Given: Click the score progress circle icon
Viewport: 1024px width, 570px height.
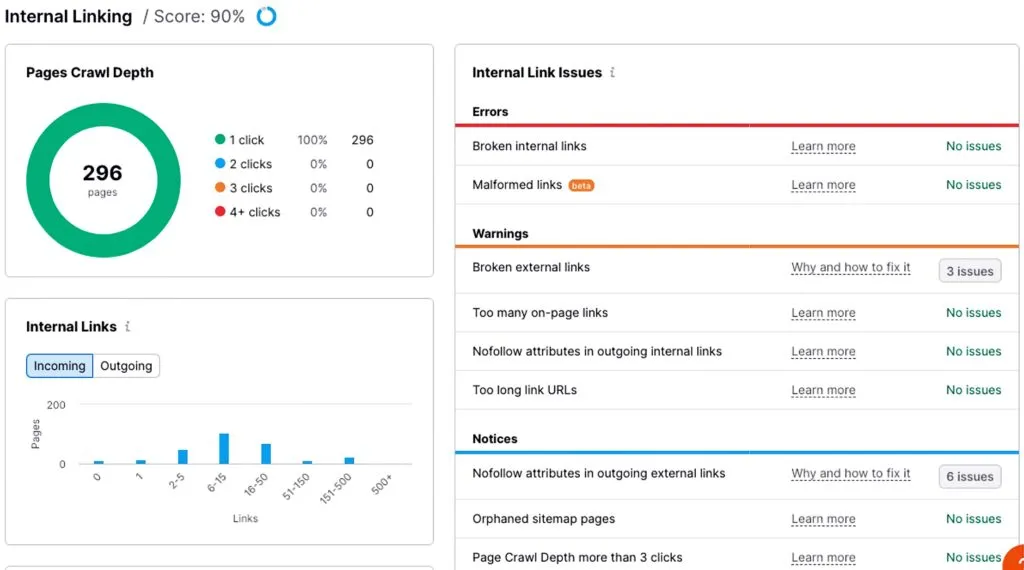Looking at the screenshot, I should (x=266, y=16).
